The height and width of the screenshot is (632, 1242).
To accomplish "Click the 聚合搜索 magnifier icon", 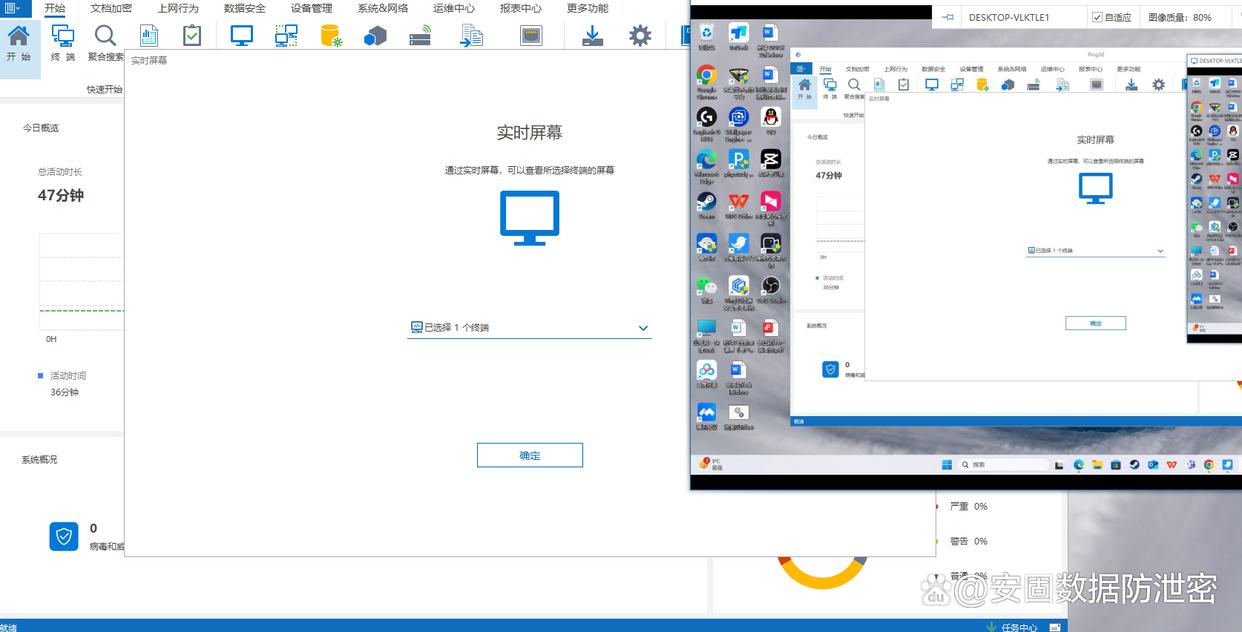I will (x=105, y=37).
